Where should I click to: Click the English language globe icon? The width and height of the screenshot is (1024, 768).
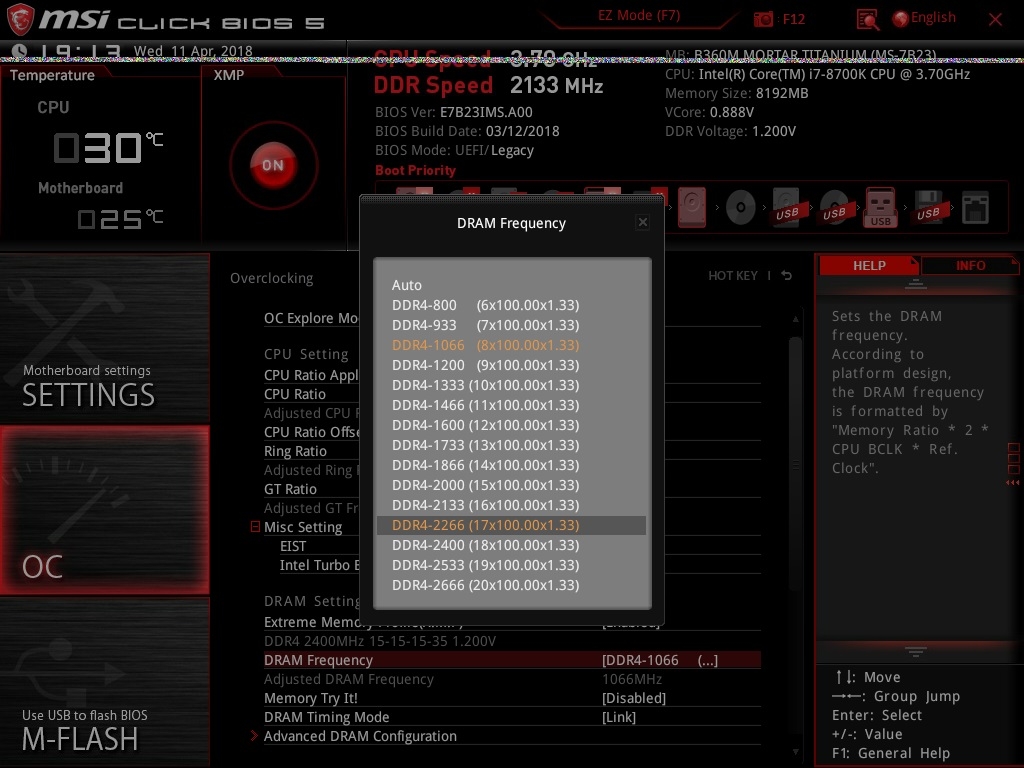901,19
